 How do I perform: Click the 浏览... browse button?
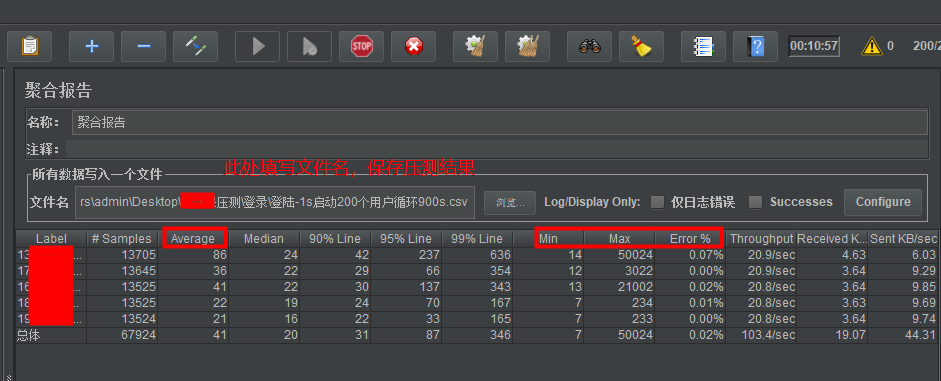(510, 203)
